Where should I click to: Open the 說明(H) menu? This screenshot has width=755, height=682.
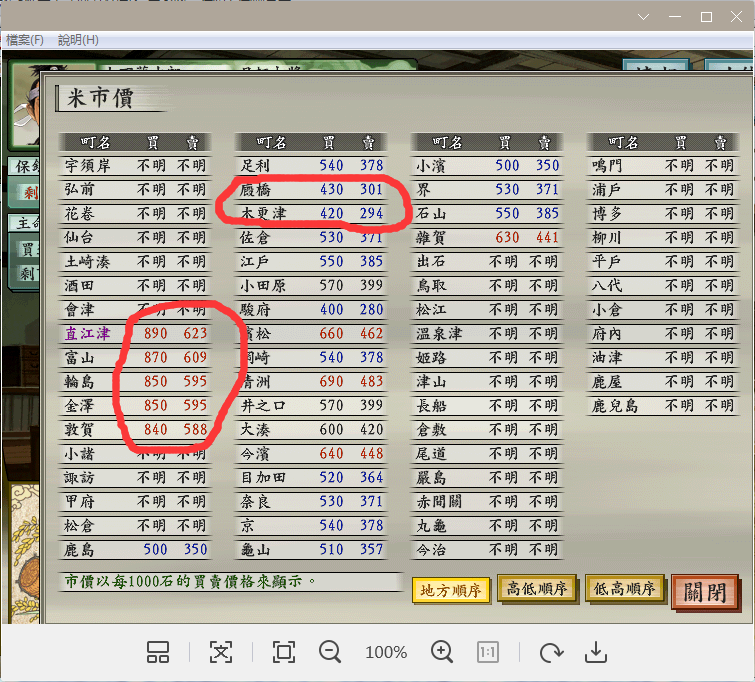[78, 40]
